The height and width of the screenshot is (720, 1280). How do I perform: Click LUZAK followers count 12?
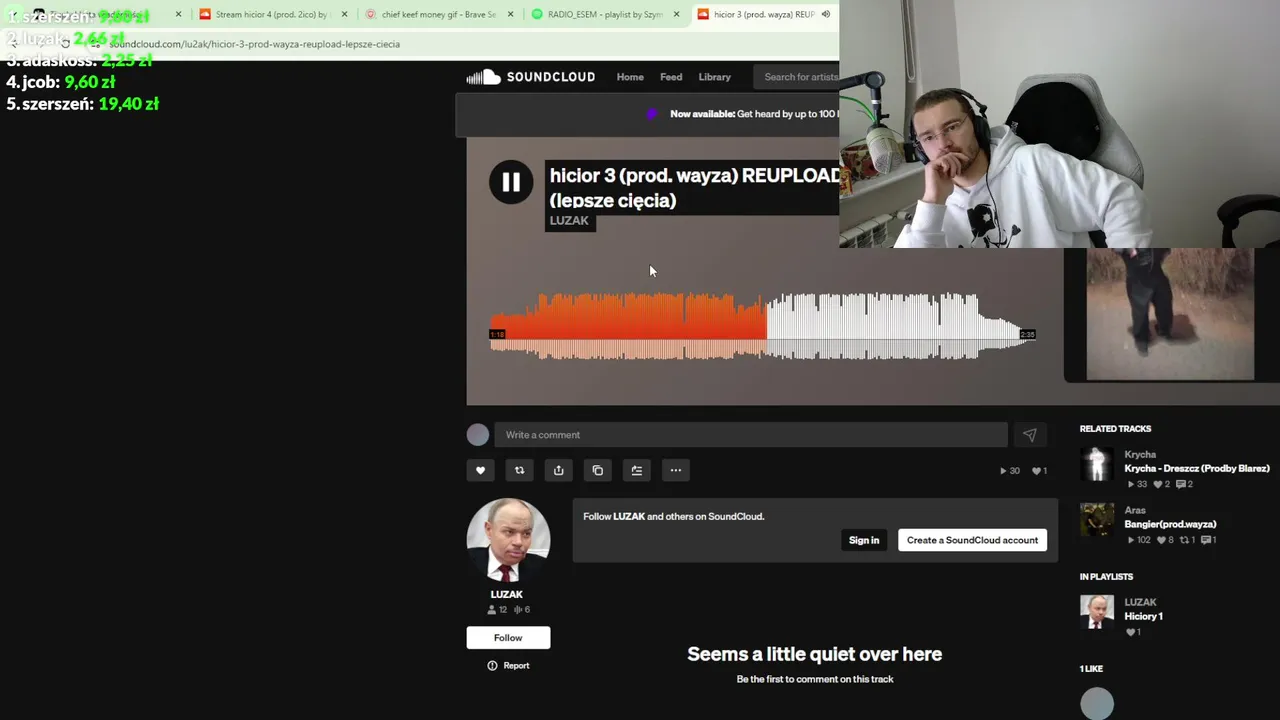pos(497,610)
